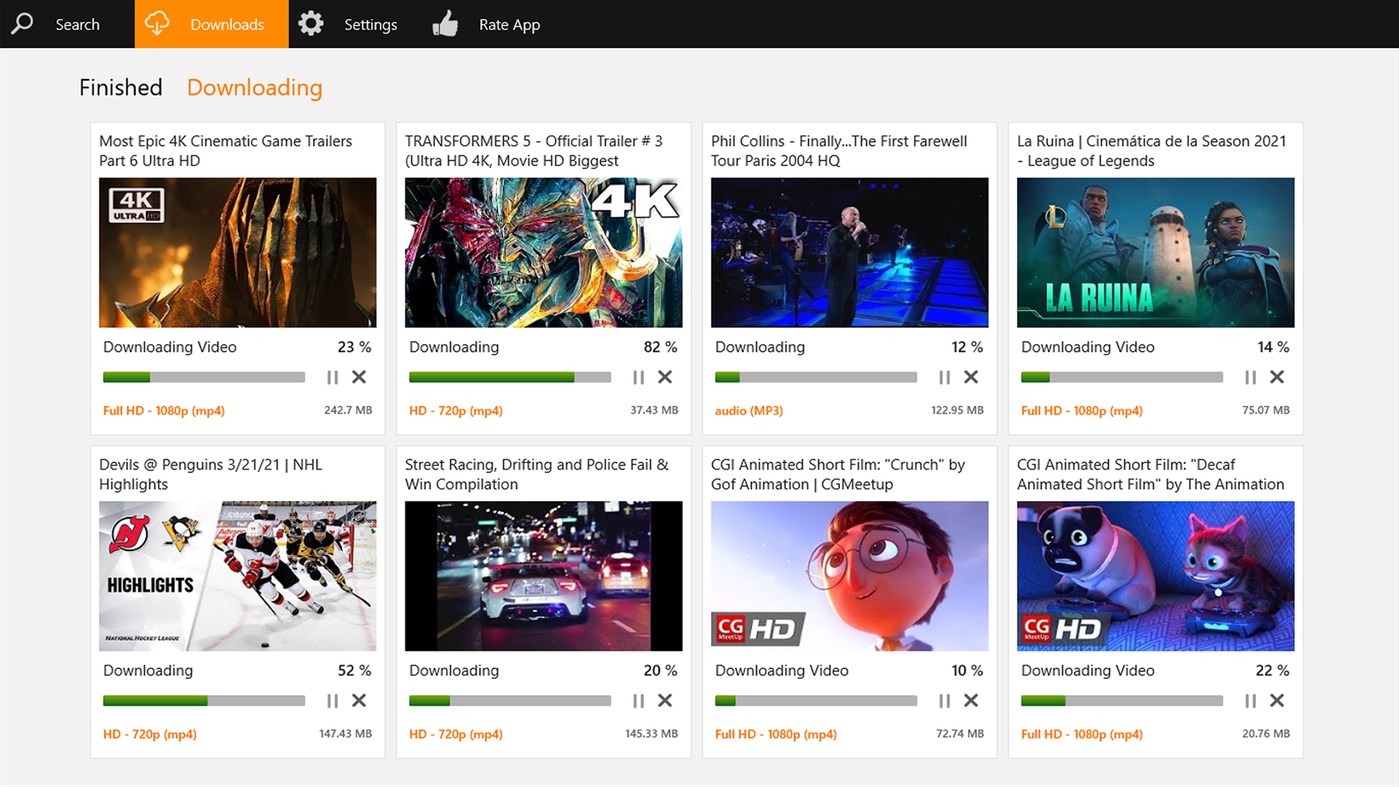
Task: Click the "12 %" progress value
Action: (967, 347)
